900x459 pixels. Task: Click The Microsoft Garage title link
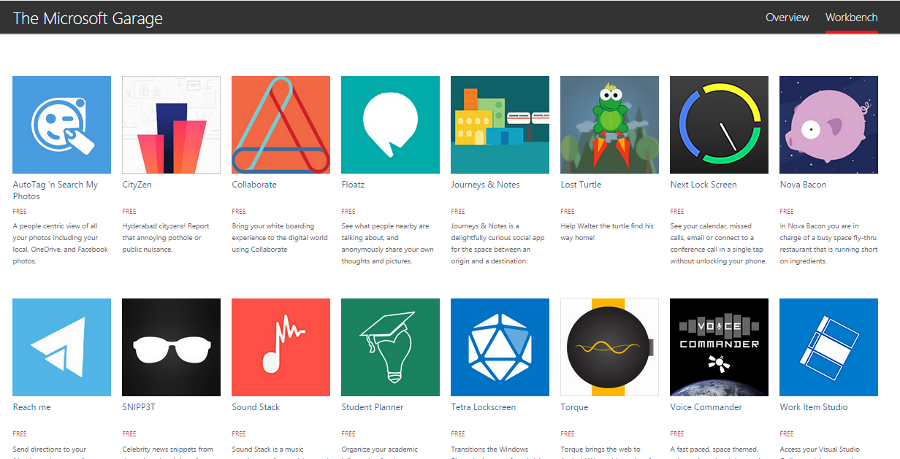(x=88, y=18)
